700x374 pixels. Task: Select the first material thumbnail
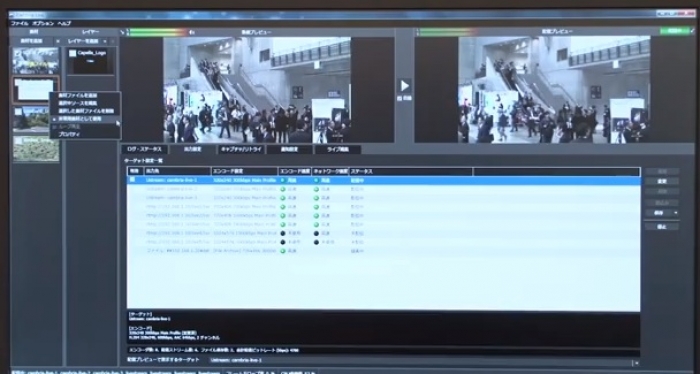point(35,61)
